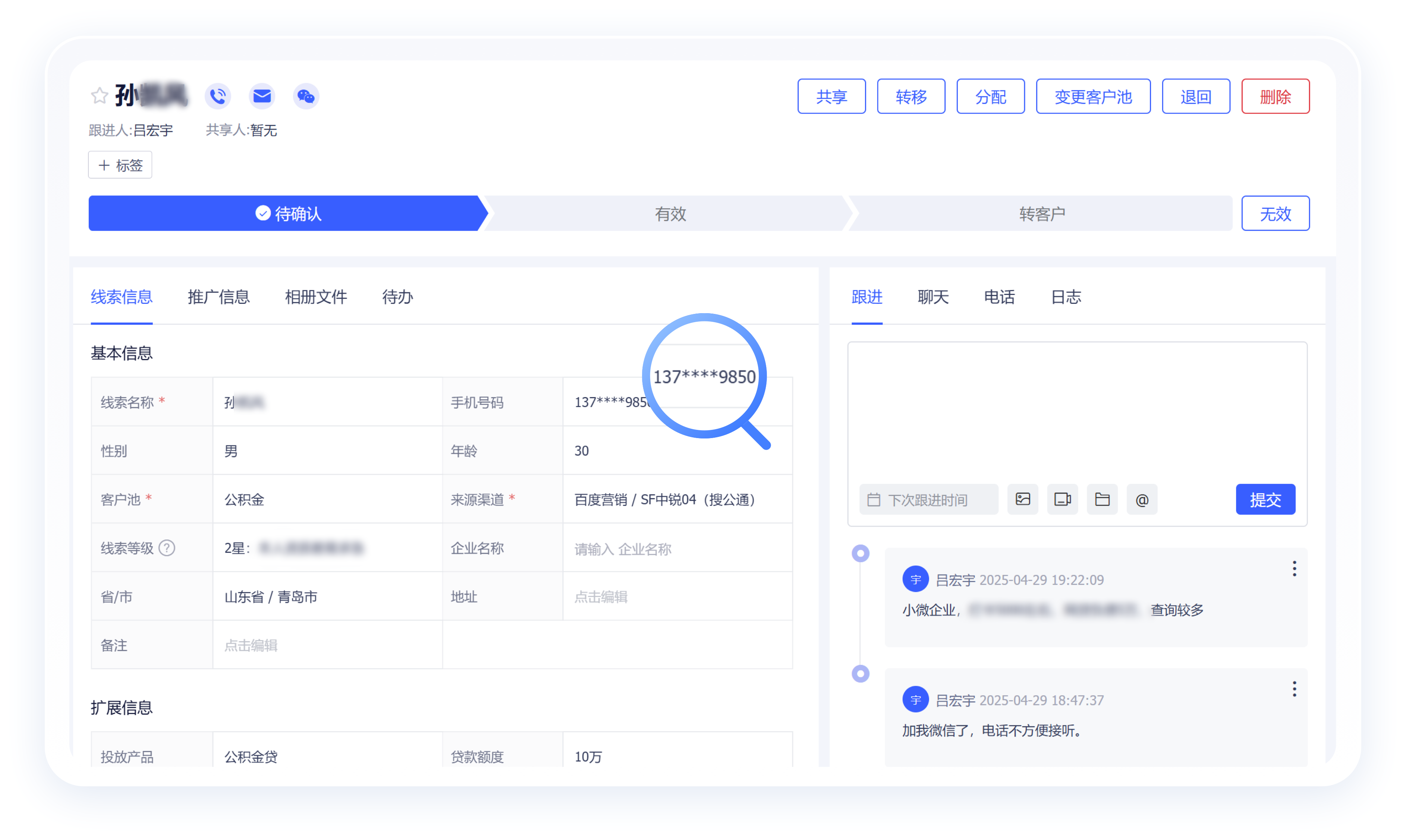Star this lead as favorite
1406x840 pixels.
pyautogui.click(x=100, y=96)
